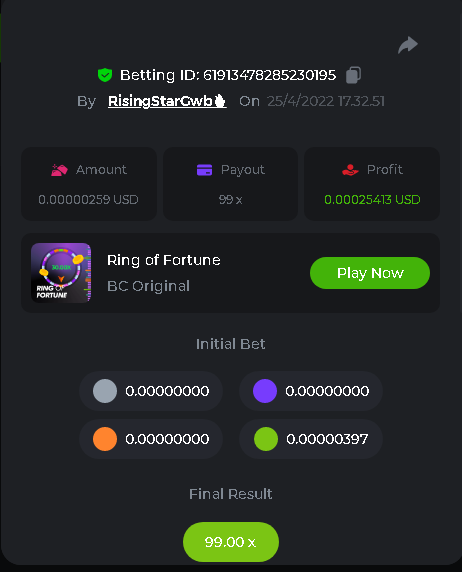Select the gray color bet circle
462x572 pixels.
pos(105,391)
